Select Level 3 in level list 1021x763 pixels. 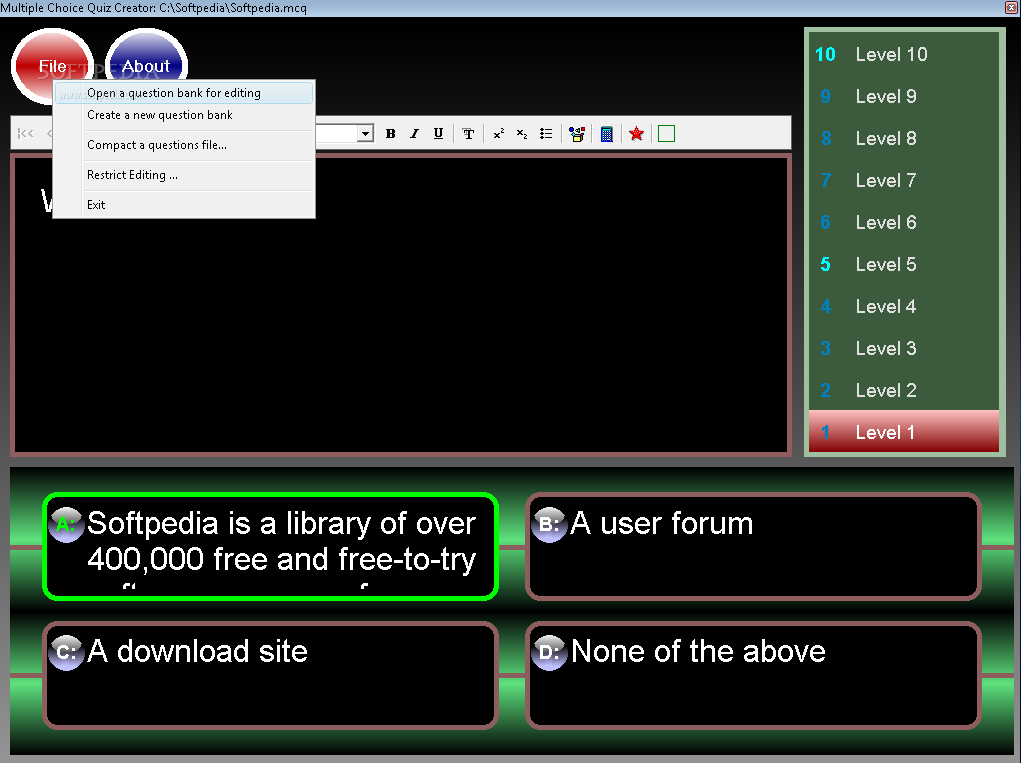[x=903, y=348]
